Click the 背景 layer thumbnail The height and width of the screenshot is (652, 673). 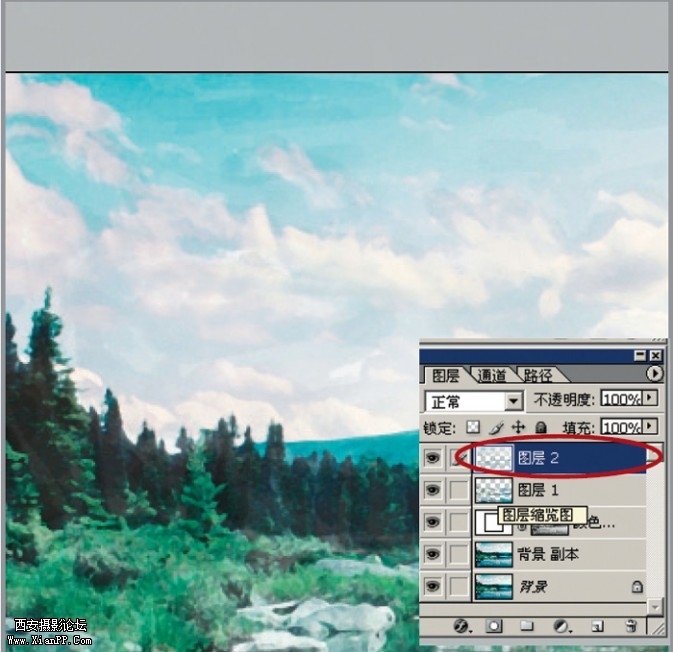[x=494, y=585]
